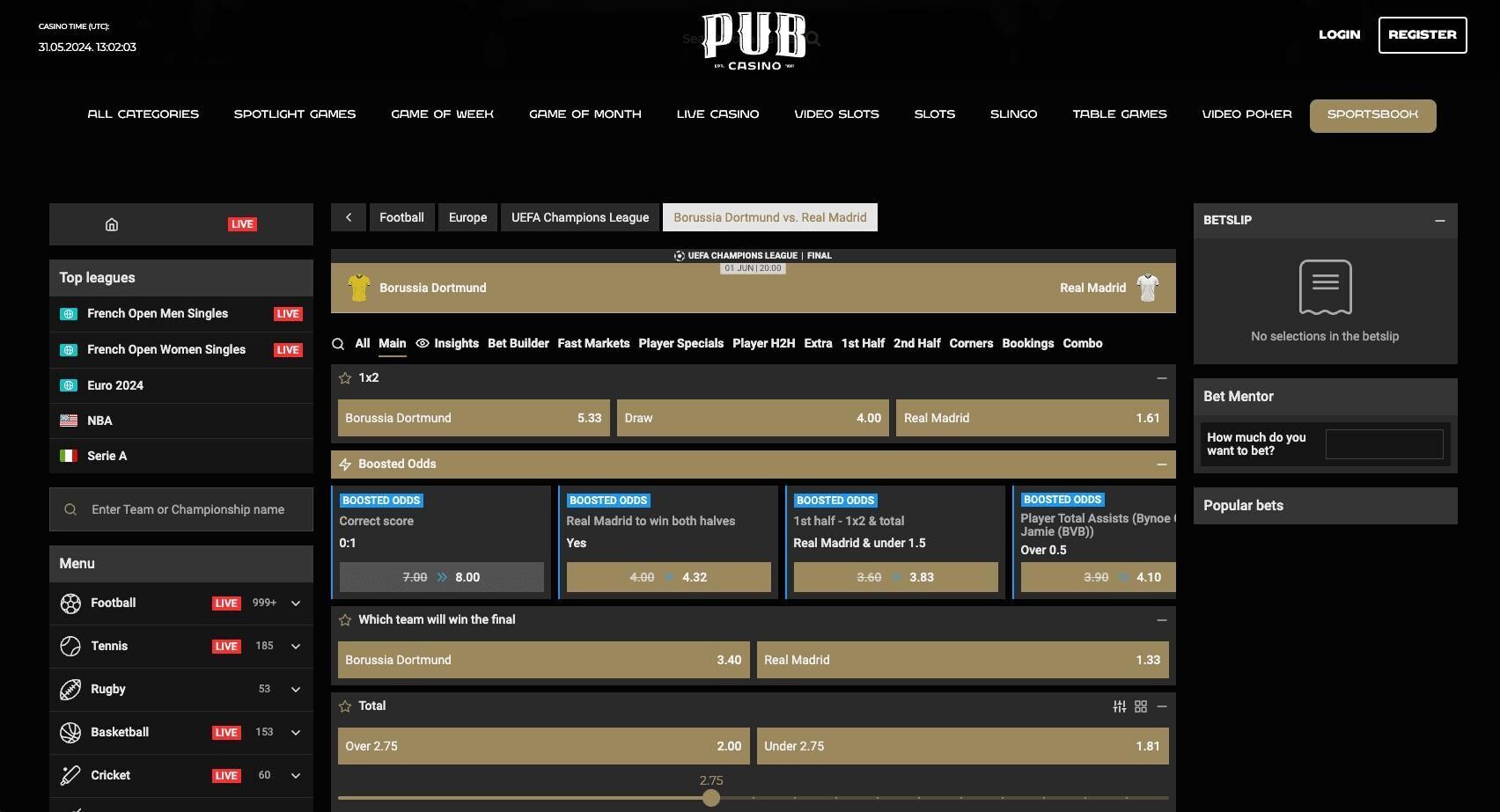Image resolution: width=1500 pixels, height=812 pixels.
Task: Expand the Cricket menu chevron
Action: tap(296, 776)
